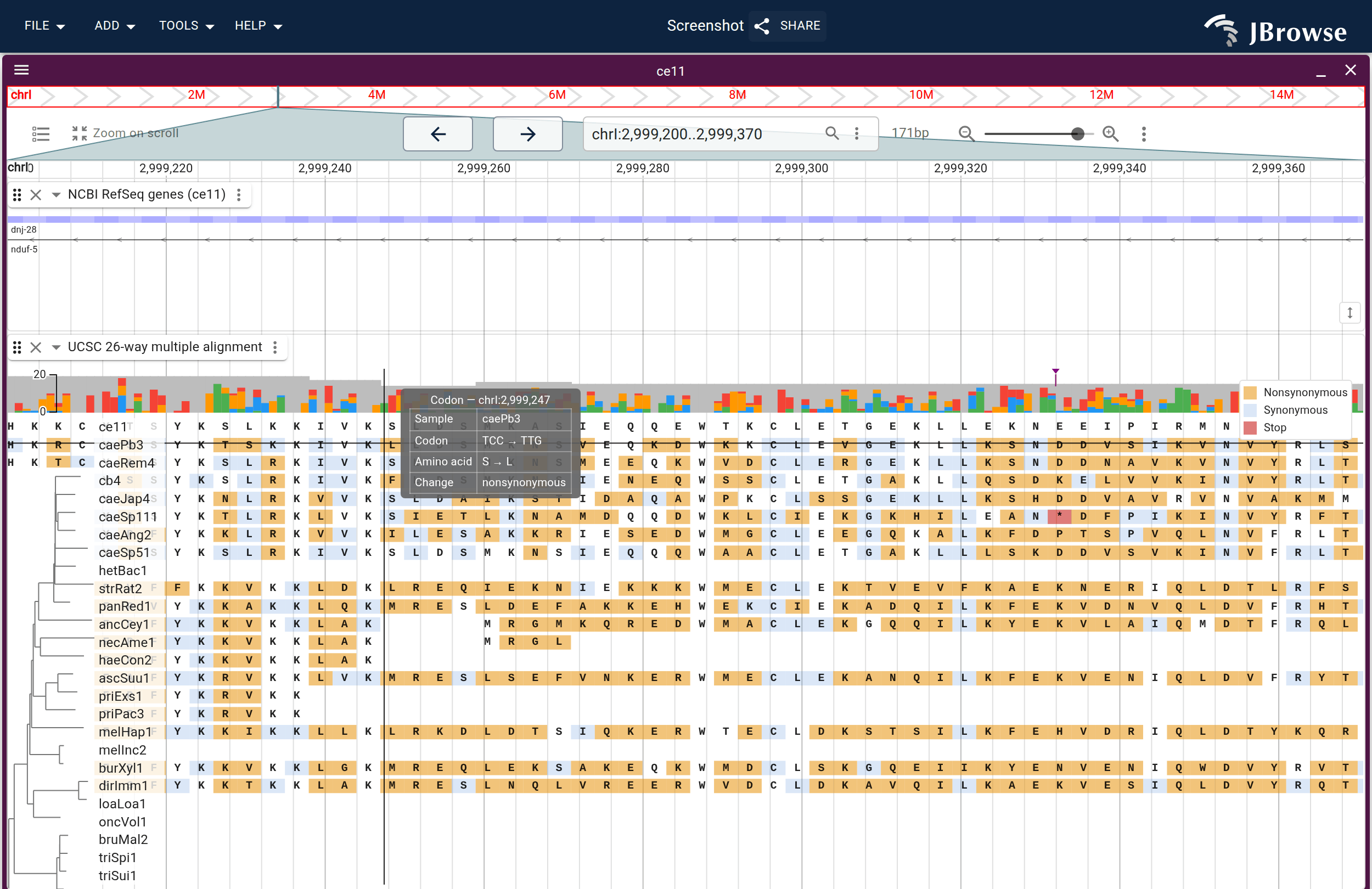Viewport: 1372px width, 889px height.
Task: Select the caeSp111 sample row label
Action: 128,516
